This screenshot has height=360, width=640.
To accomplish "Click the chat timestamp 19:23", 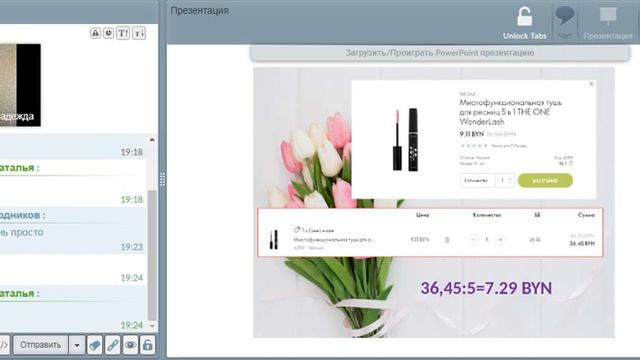I will (x=131, y=247).
